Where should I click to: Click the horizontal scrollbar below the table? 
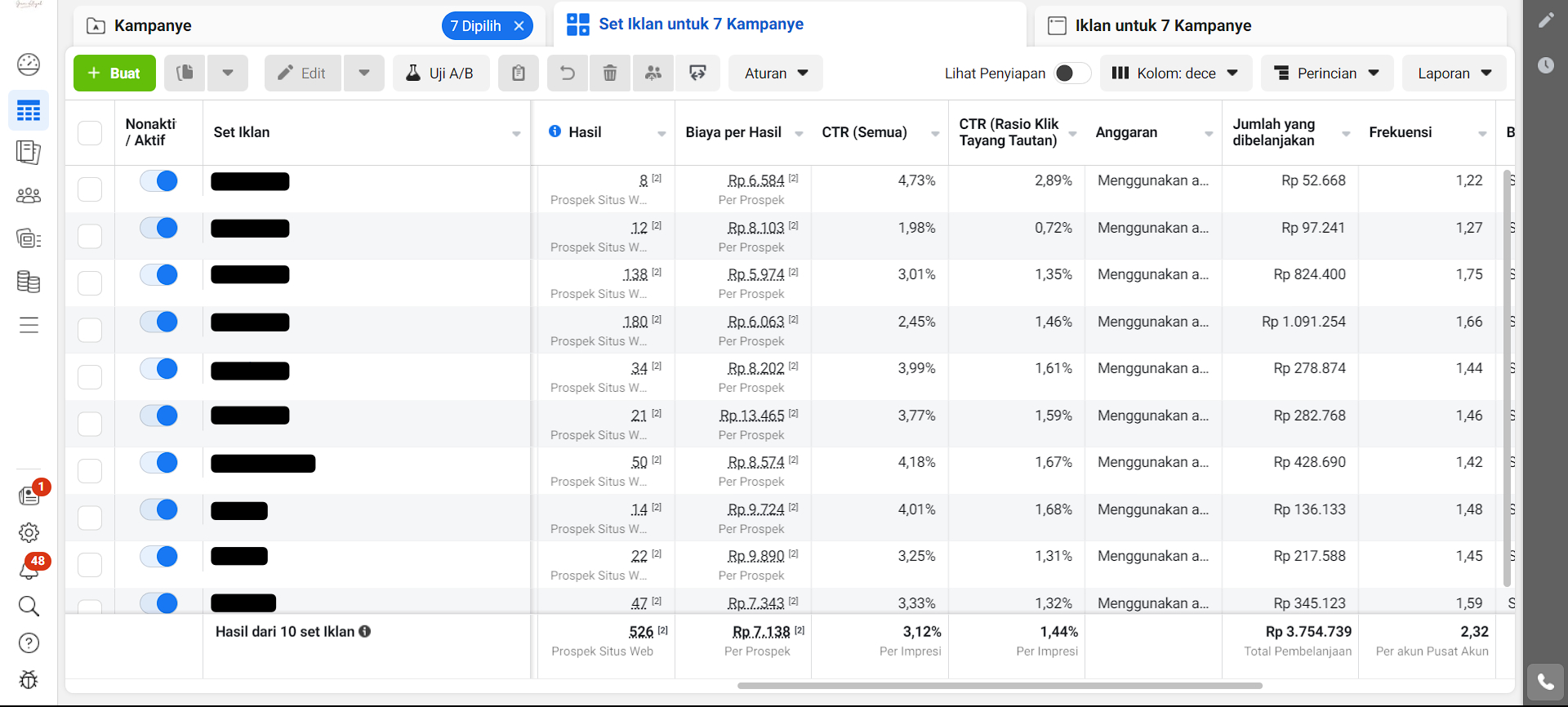[1000, 686]
